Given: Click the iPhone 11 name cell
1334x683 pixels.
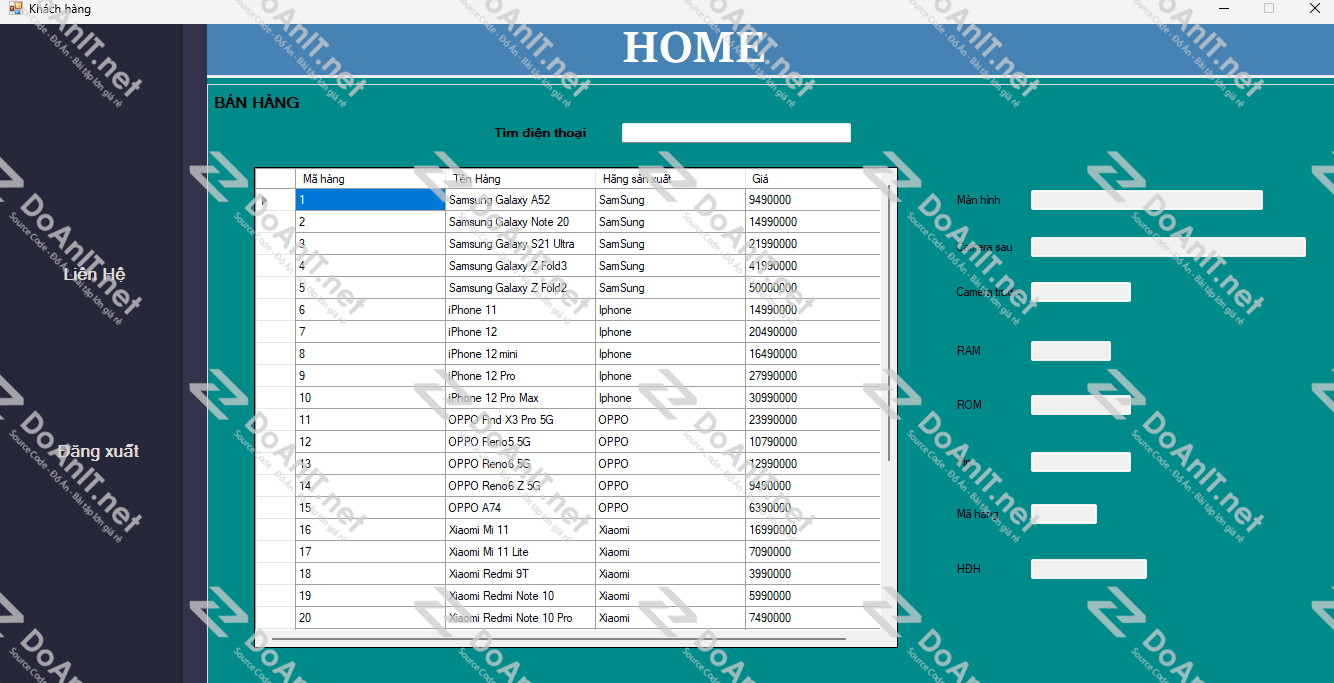Looking at the screenshot, I should (520, 310).
